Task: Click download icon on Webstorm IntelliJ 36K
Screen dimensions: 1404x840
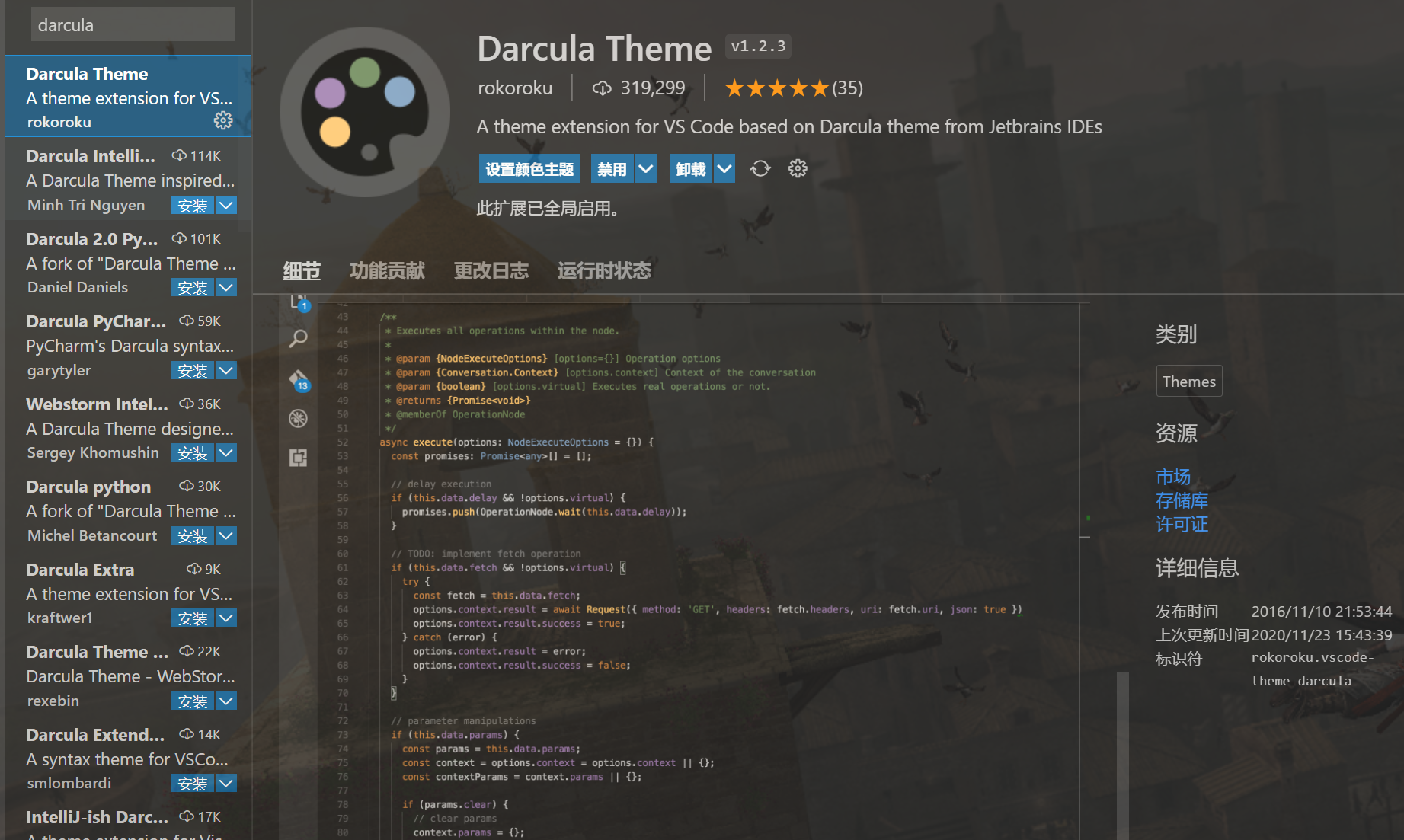Action: pos(187,404)
